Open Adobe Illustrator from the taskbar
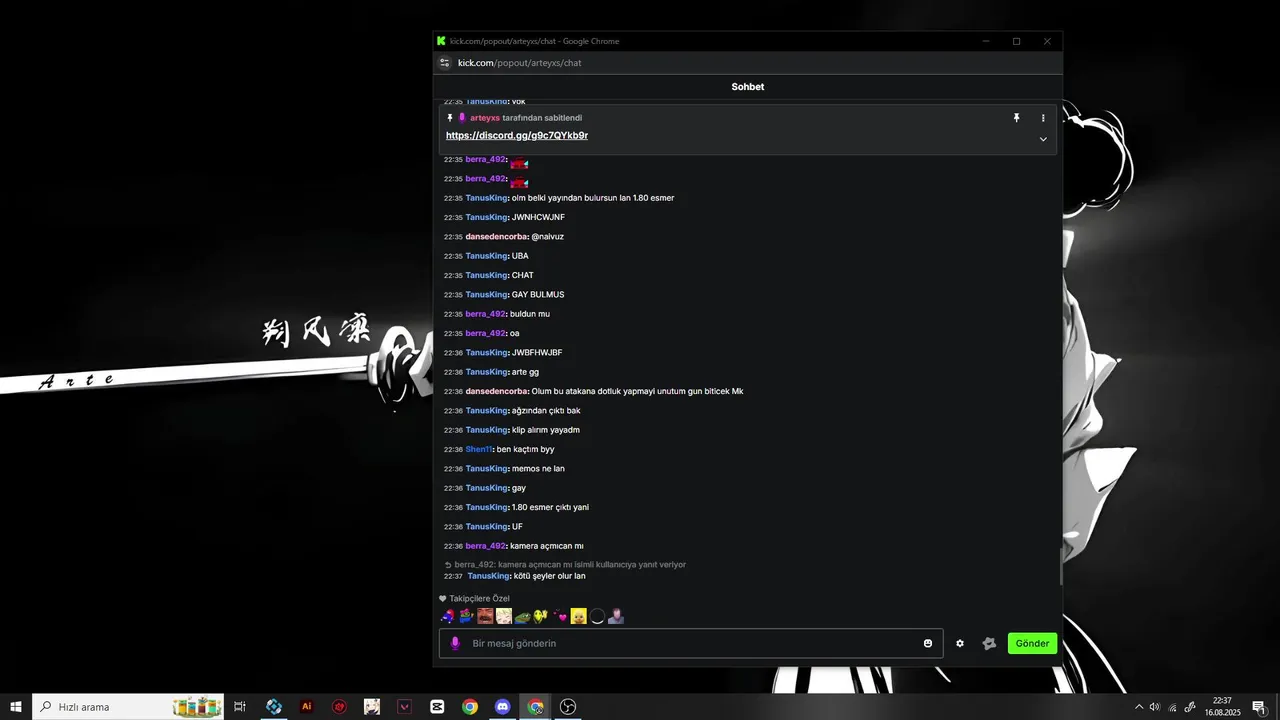The height and width of the screenshot is (720, 1280). click(x=307, y=707)
